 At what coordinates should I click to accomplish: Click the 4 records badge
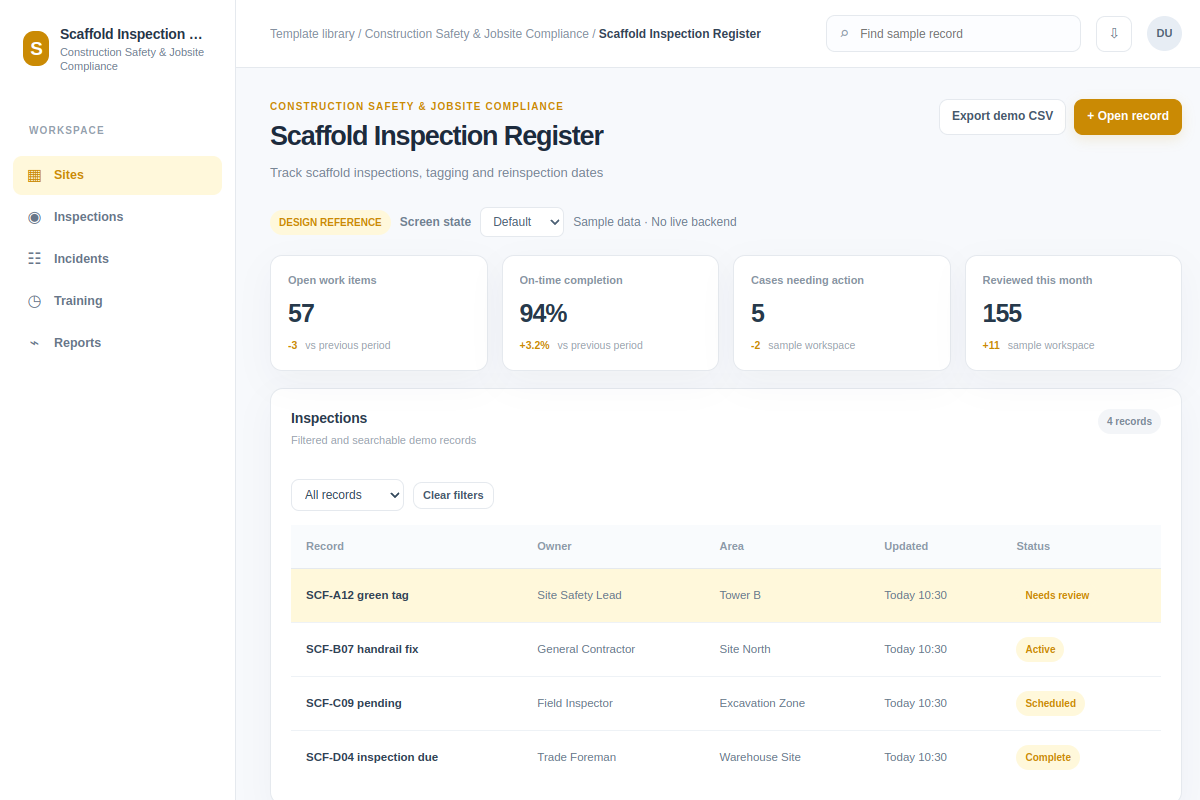[x=1129, y=421]
